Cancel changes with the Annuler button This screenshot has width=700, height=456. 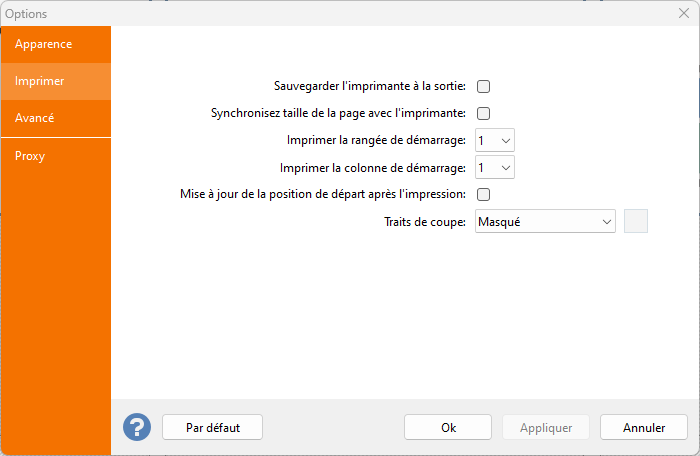[644, 427]
